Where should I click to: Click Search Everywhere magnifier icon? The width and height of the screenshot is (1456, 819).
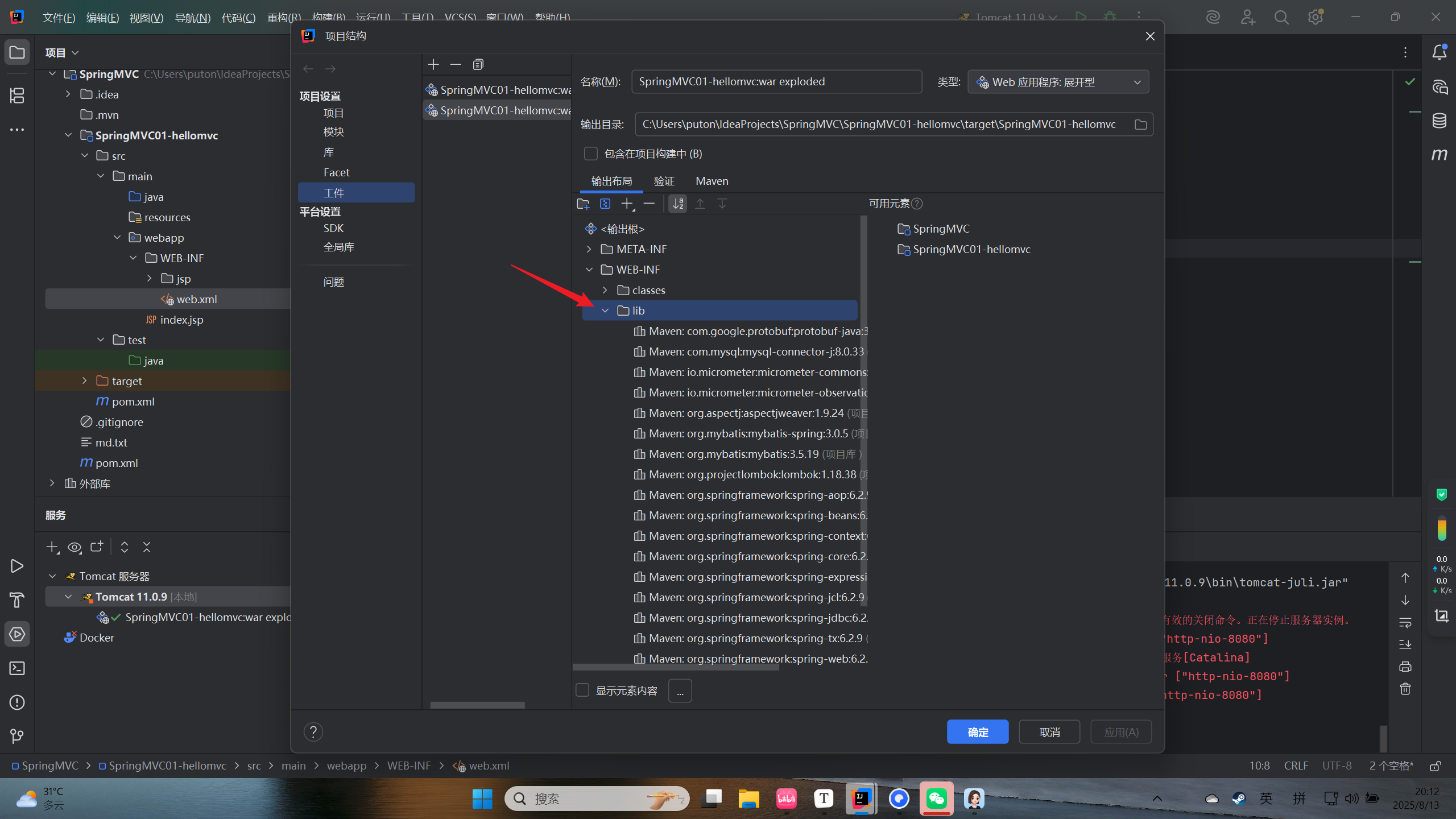click(1281, 18)
